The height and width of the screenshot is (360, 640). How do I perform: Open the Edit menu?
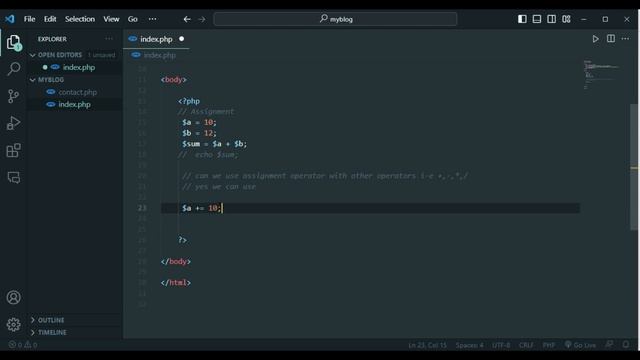(x=50, y=19)
